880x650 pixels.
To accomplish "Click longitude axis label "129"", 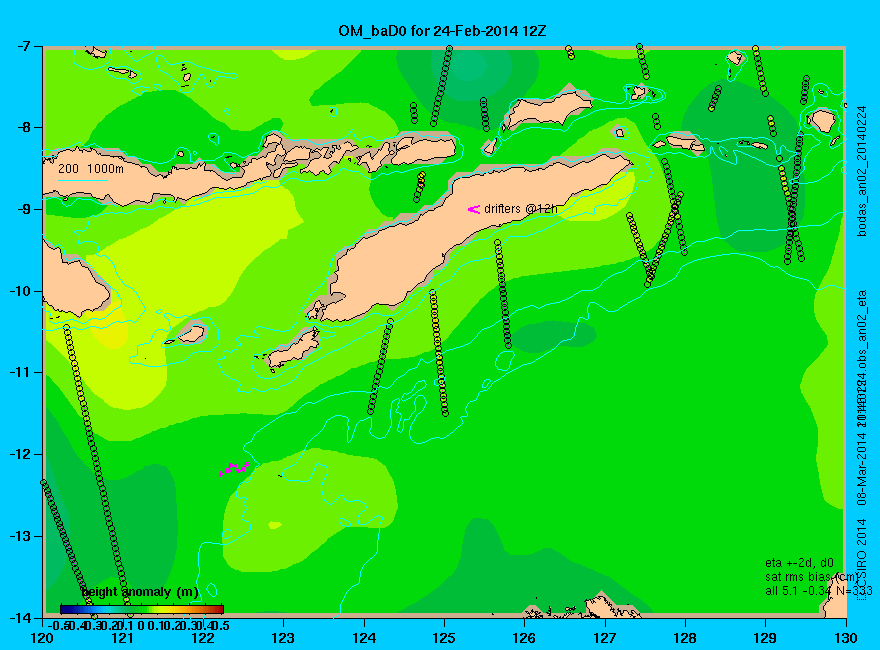I will 766,638.
